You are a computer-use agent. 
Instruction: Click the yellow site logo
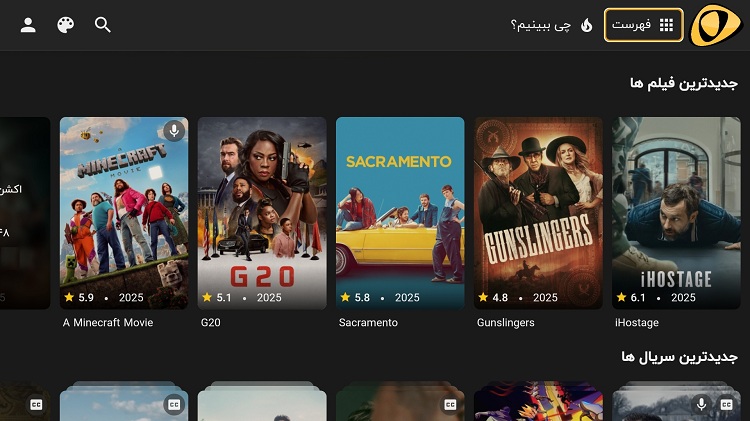(x=716, y=25)
